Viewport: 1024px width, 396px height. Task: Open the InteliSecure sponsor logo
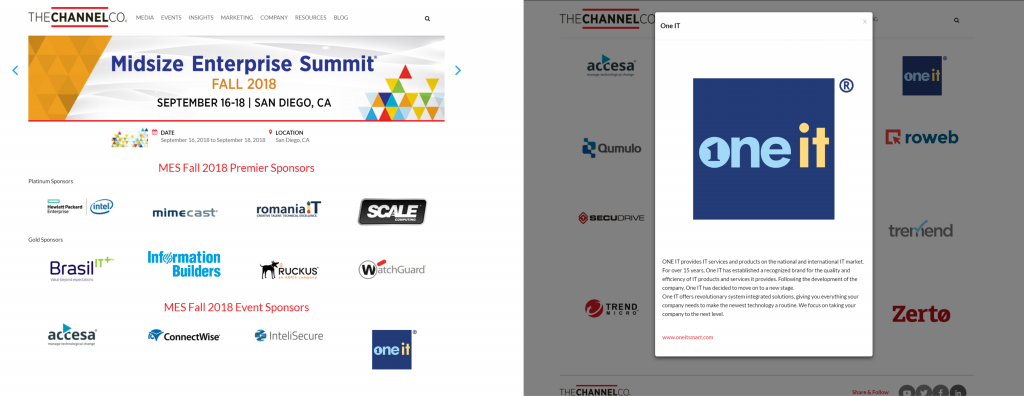289,336
